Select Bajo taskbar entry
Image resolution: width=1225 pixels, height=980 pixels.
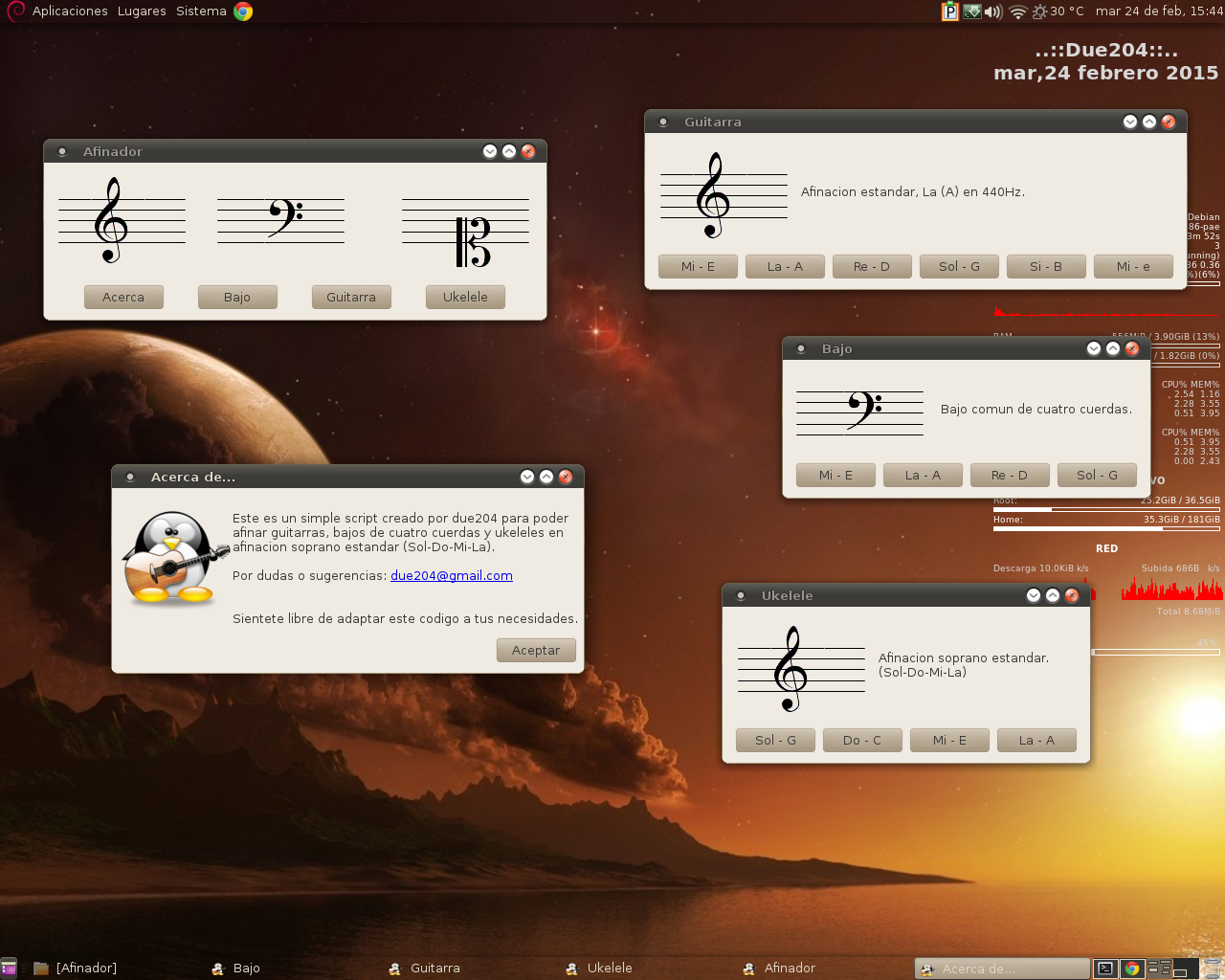pos(294,969)
